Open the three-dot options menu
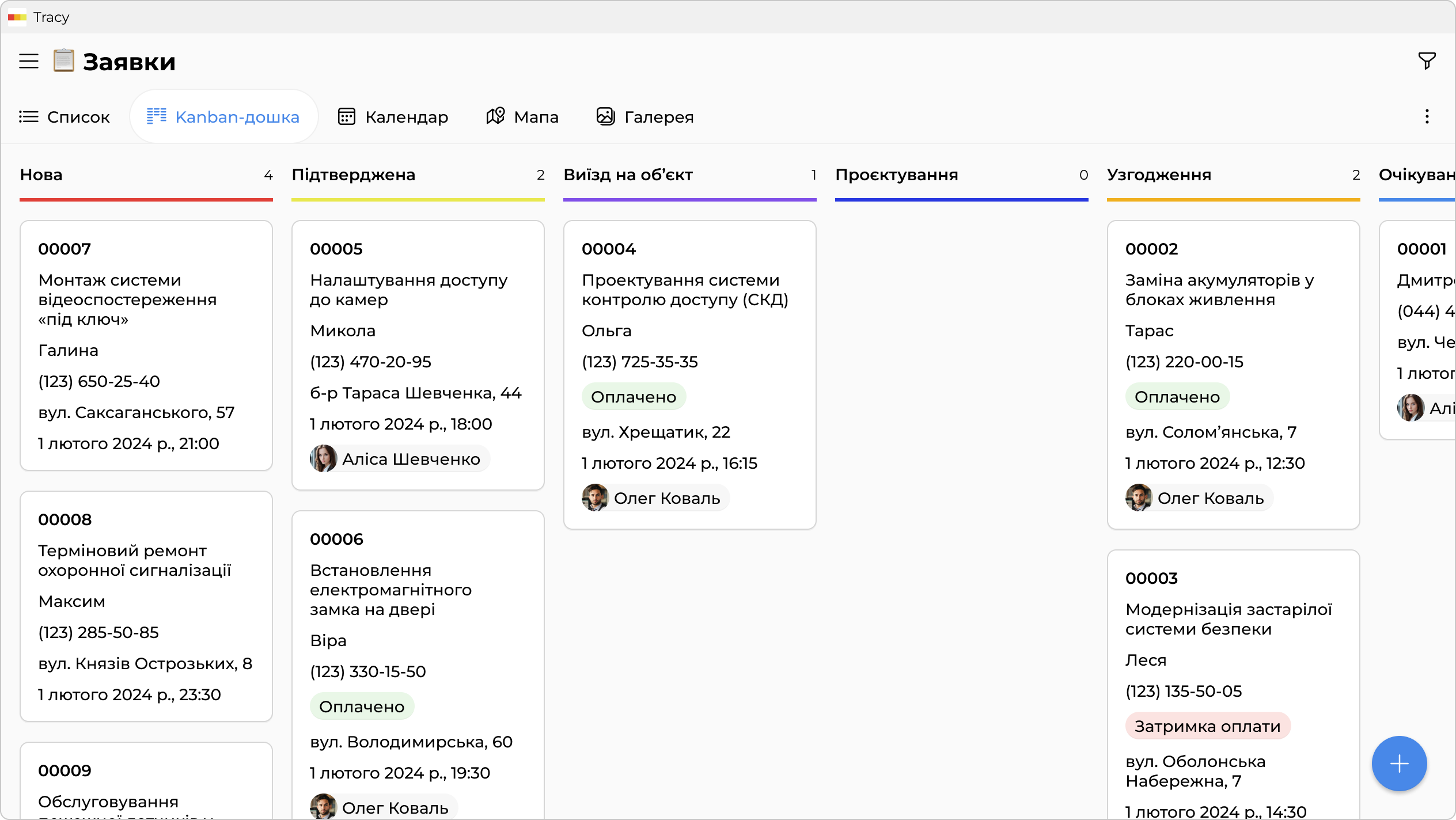 (x=1427, y=116)
